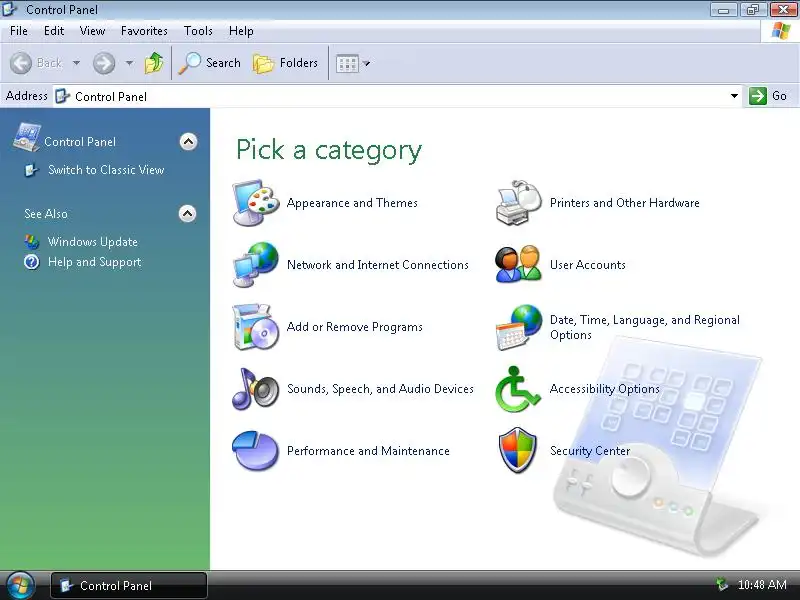Open the Appearance and Themes icon
This screenshot has width=800, height=600.
coord(256,203)
